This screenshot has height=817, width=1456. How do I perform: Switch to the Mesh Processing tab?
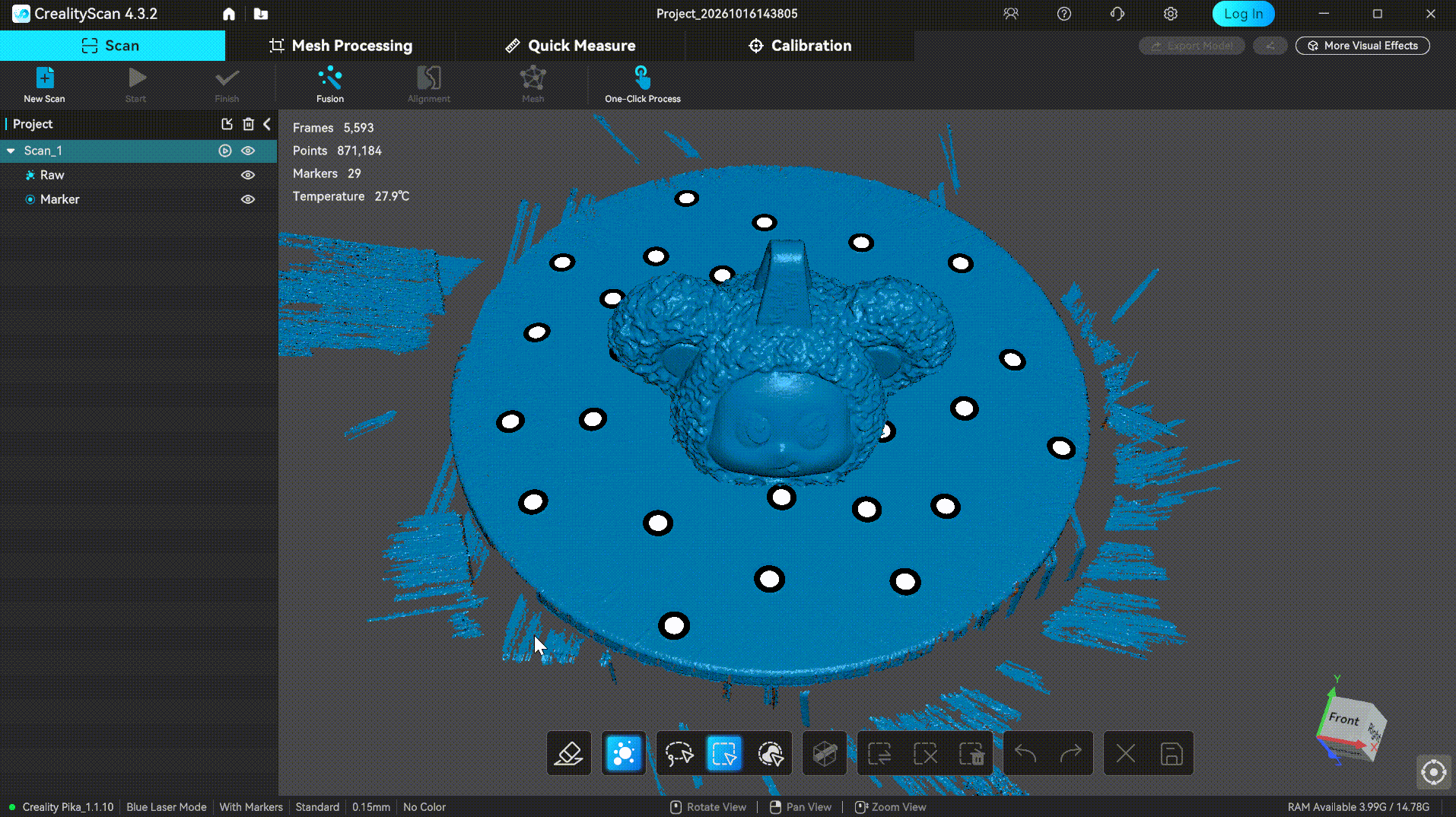[x=341, y=46]
